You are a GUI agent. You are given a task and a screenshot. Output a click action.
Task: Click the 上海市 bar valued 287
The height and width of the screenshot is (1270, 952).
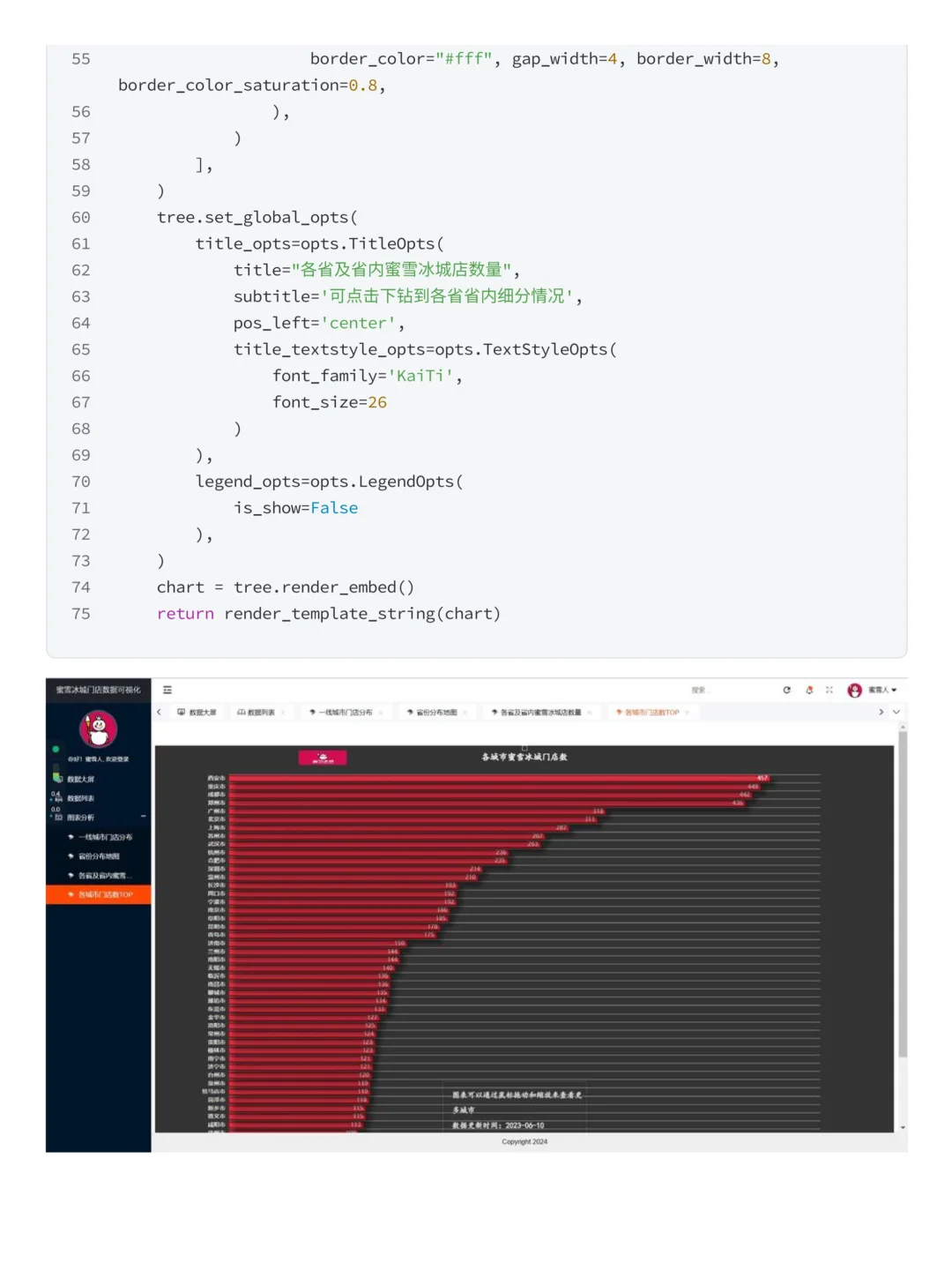pos(398,827)
